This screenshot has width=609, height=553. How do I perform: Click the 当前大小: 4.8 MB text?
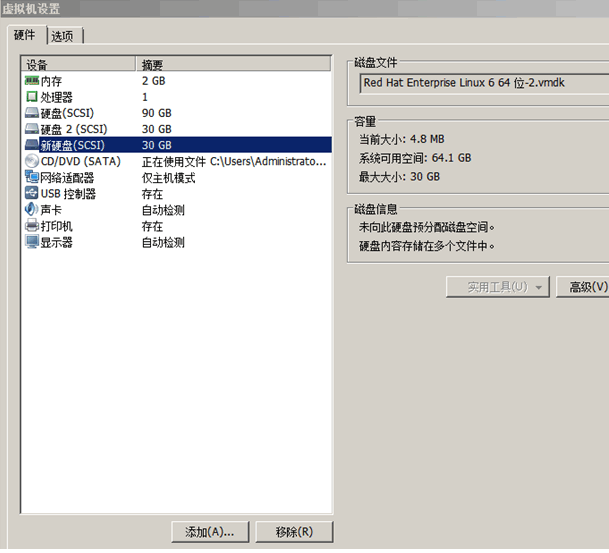[x=402, y=139]
